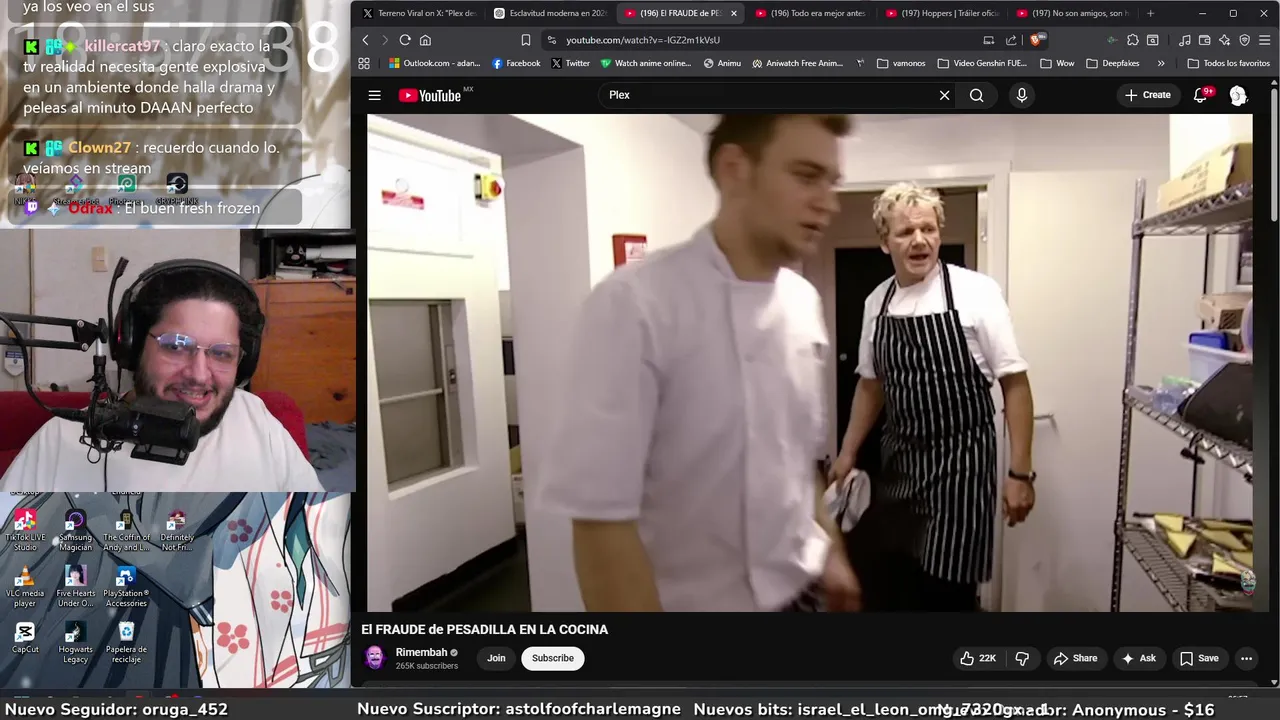This screenshot has height=720, width=1280.
Task: Click the video player area
Action: (x=809, y=362)
